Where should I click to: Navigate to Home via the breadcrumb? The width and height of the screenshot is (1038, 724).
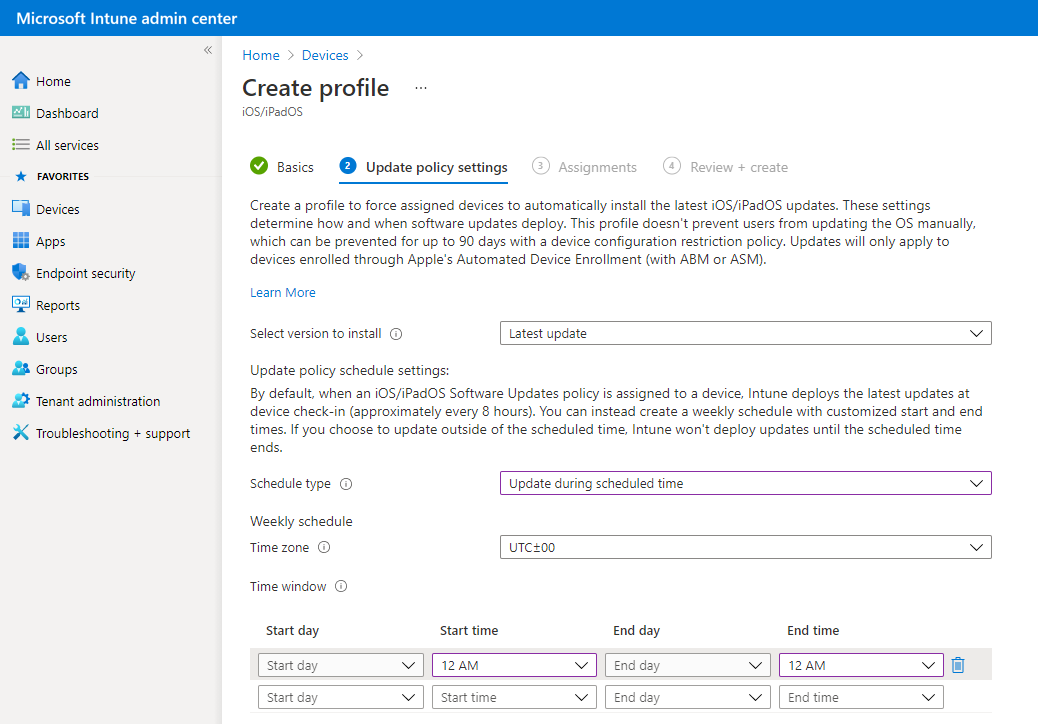click(x=260, y=55)
